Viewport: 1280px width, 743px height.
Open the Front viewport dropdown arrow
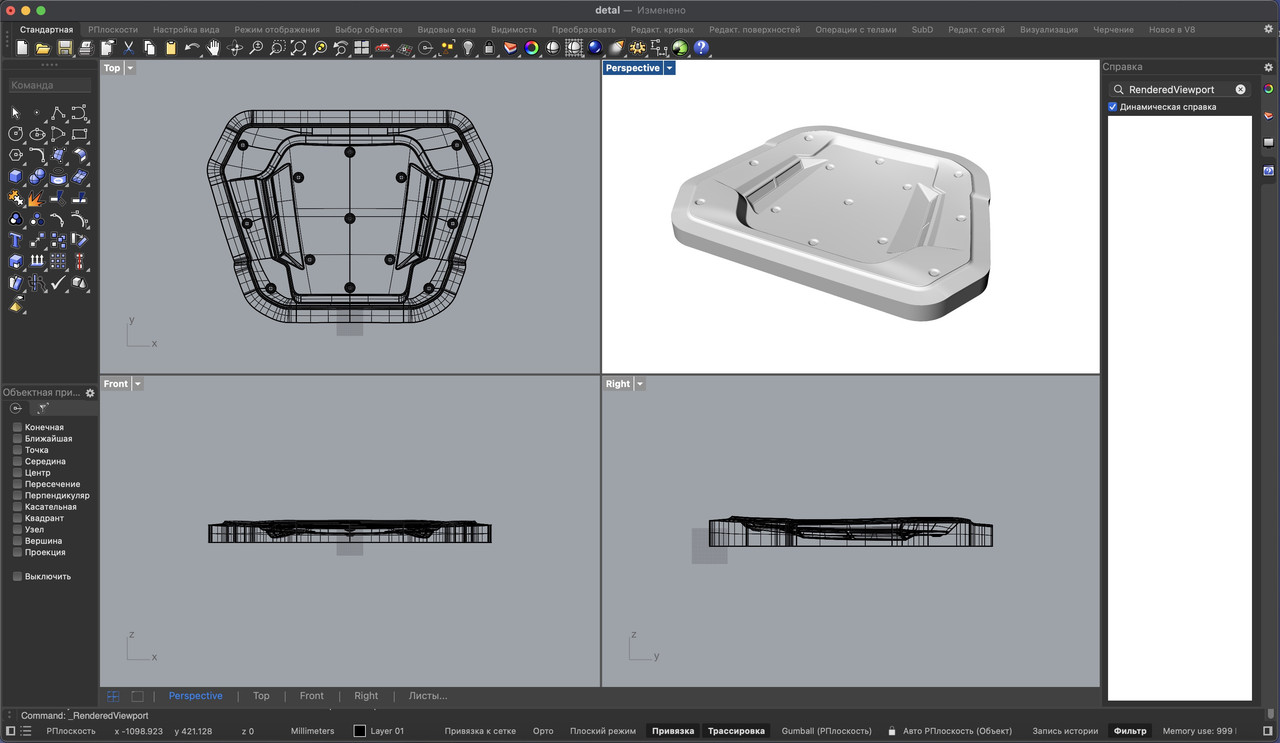(x=138, y=384)
